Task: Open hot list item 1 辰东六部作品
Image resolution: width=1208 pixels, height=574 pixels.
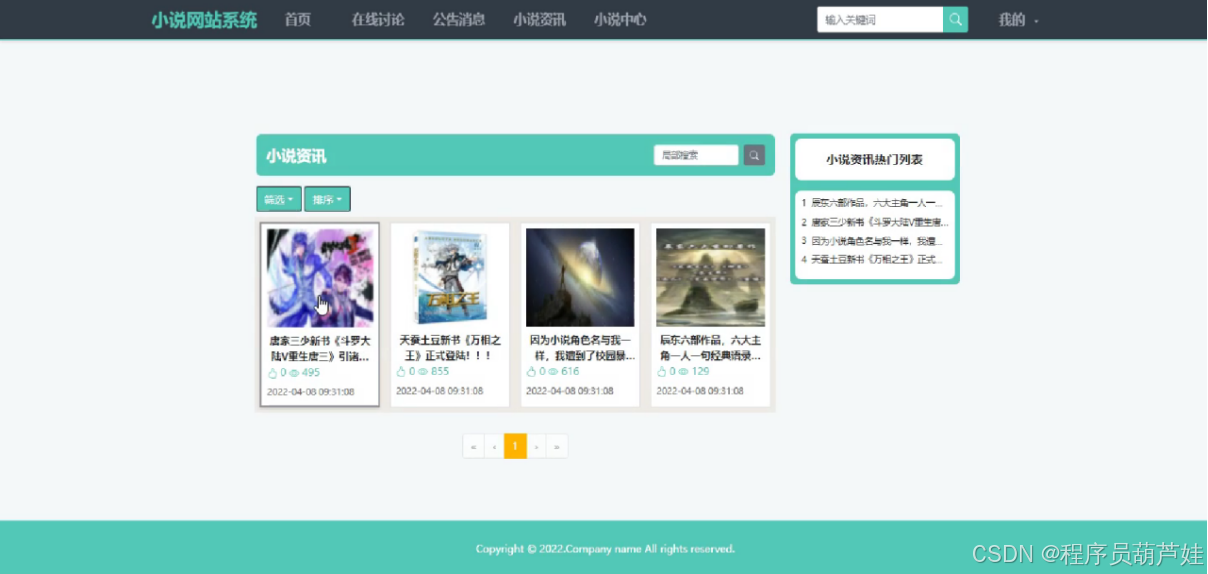Action: tap(872, 203)
